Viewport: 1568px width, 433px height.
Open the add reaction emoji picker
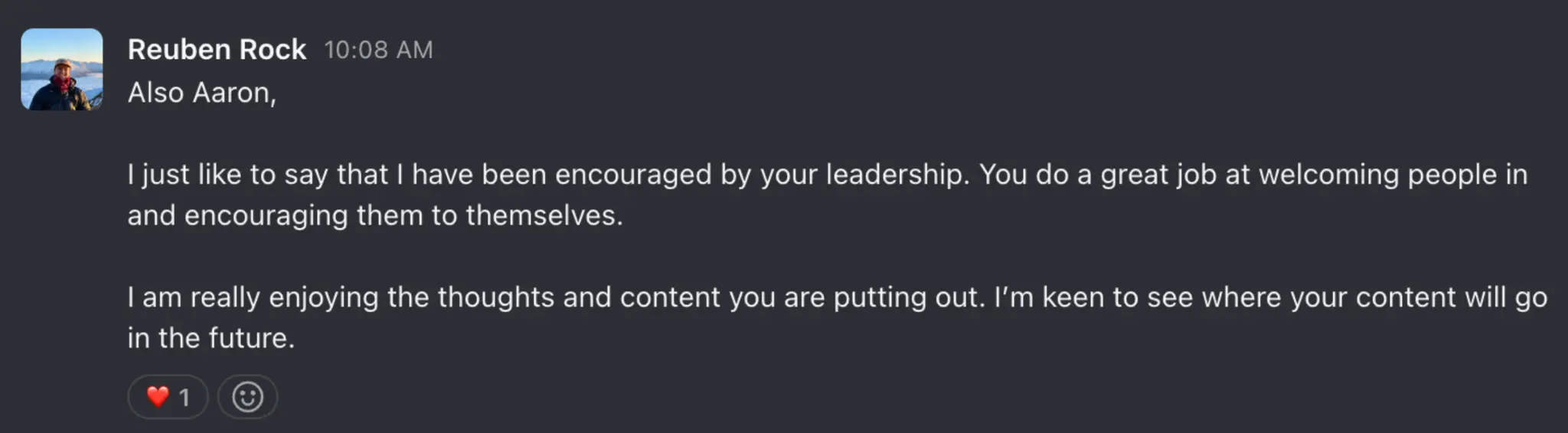(x=247, y=397)
